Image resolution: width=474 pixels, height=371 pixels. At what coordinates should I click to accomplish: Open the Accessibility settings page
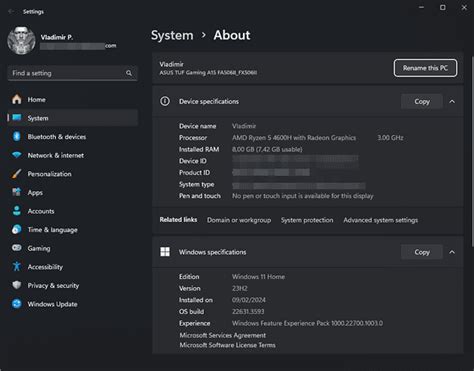[x=73, y=267]
